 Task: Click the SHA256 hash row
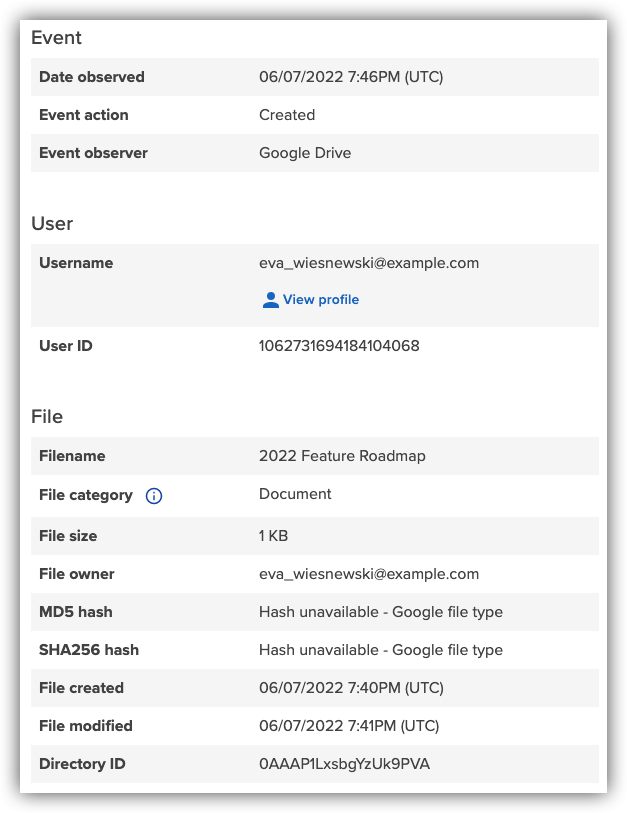[380, 649]
